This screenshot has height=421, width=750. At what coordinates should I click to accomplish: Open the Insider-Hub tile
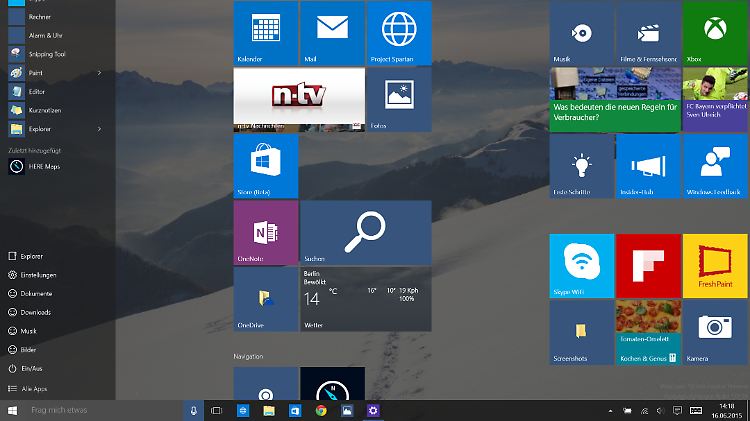tap(648, 166)
